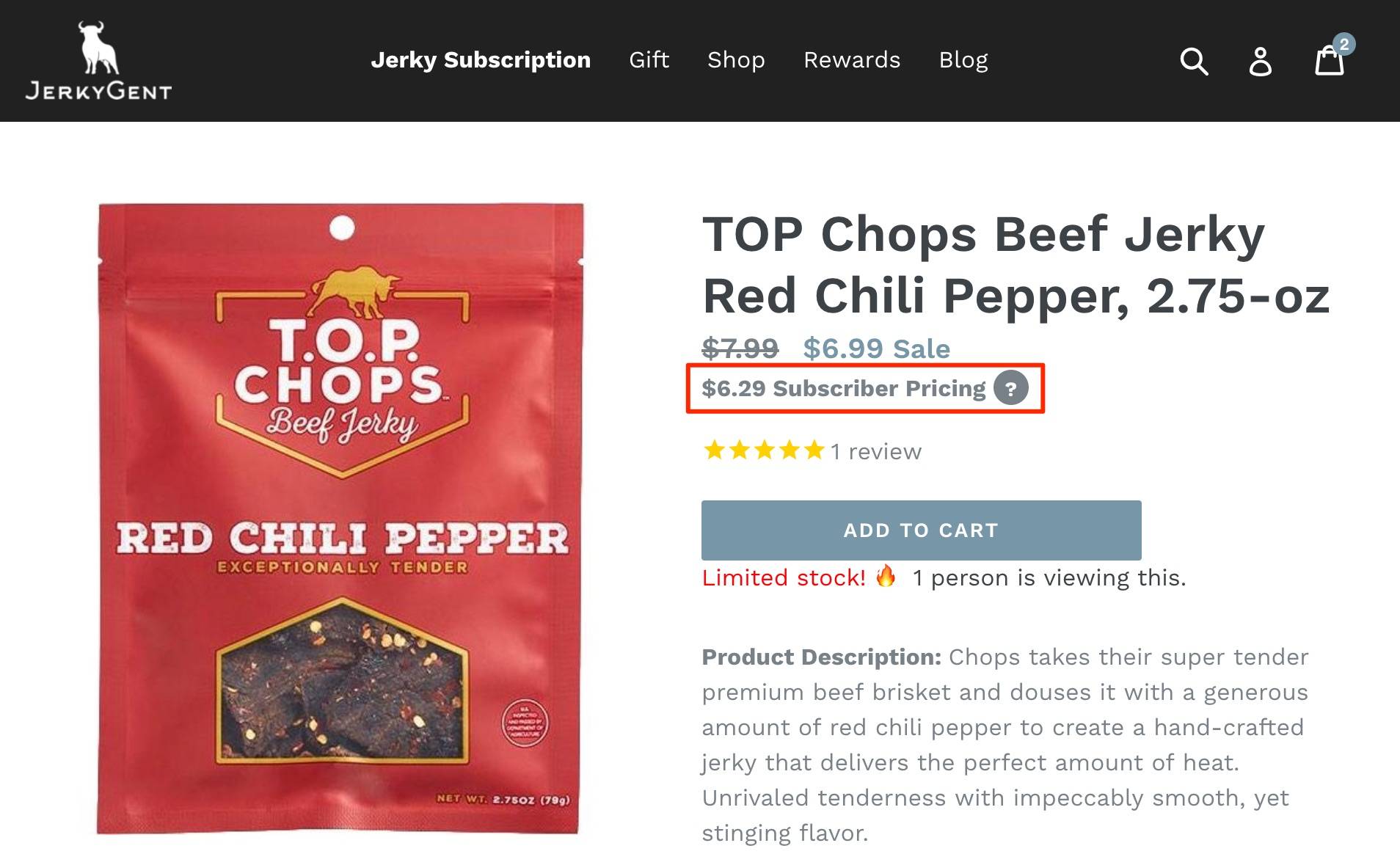The height and width of the screenshot is (854, 1400).
Task: Click the JerkyGent bull logo
Action: 98,60
